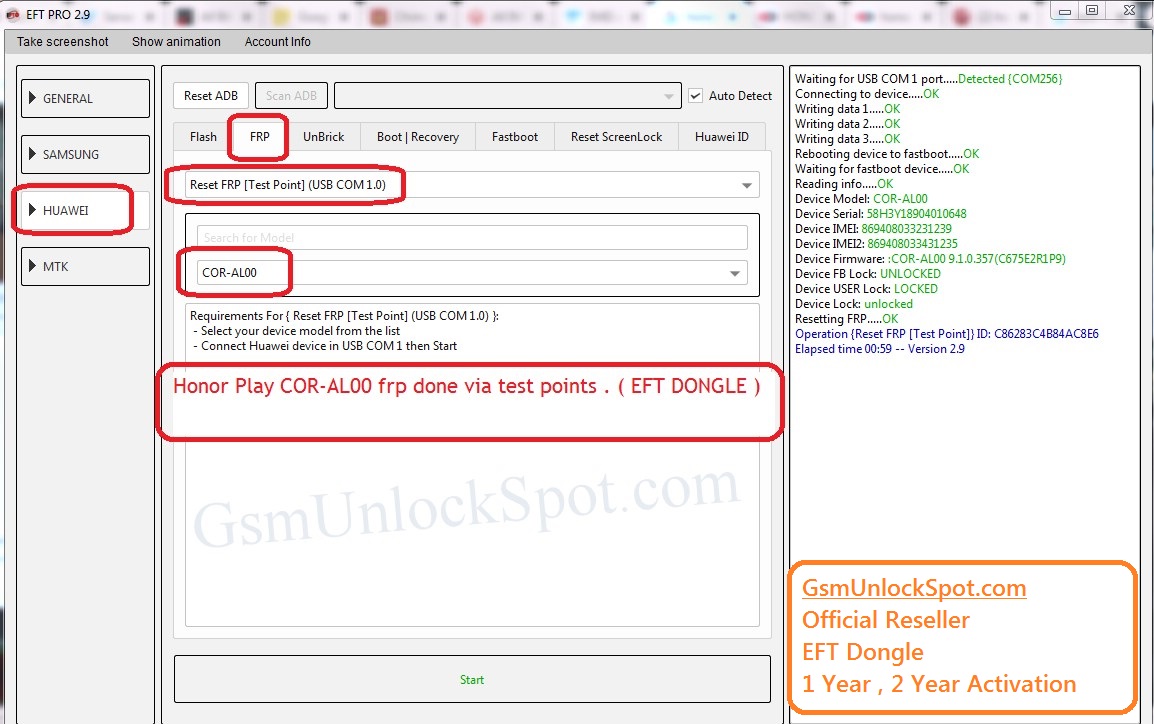
Task: Click log line 'Rebooting device to fastboot'
Action: coord(887,154)
